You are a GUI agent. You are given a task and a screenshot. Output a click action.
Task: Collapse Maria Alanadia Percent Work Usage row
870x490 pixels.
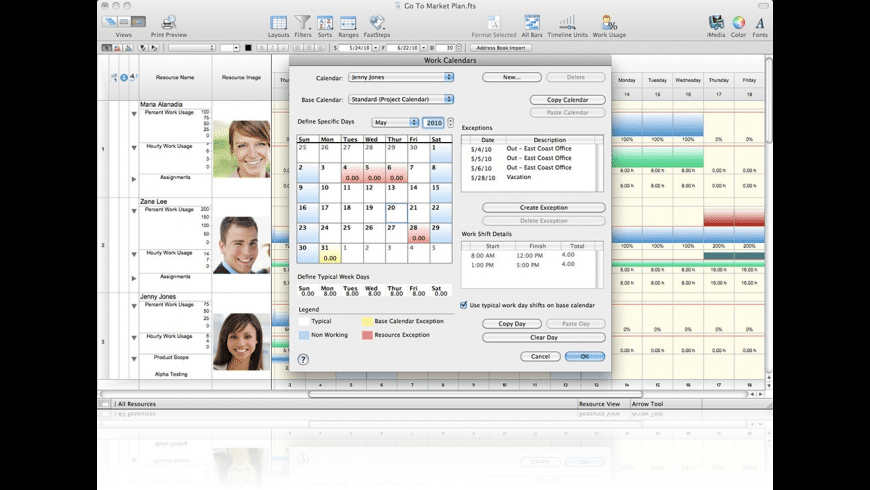tap(134, 114)
